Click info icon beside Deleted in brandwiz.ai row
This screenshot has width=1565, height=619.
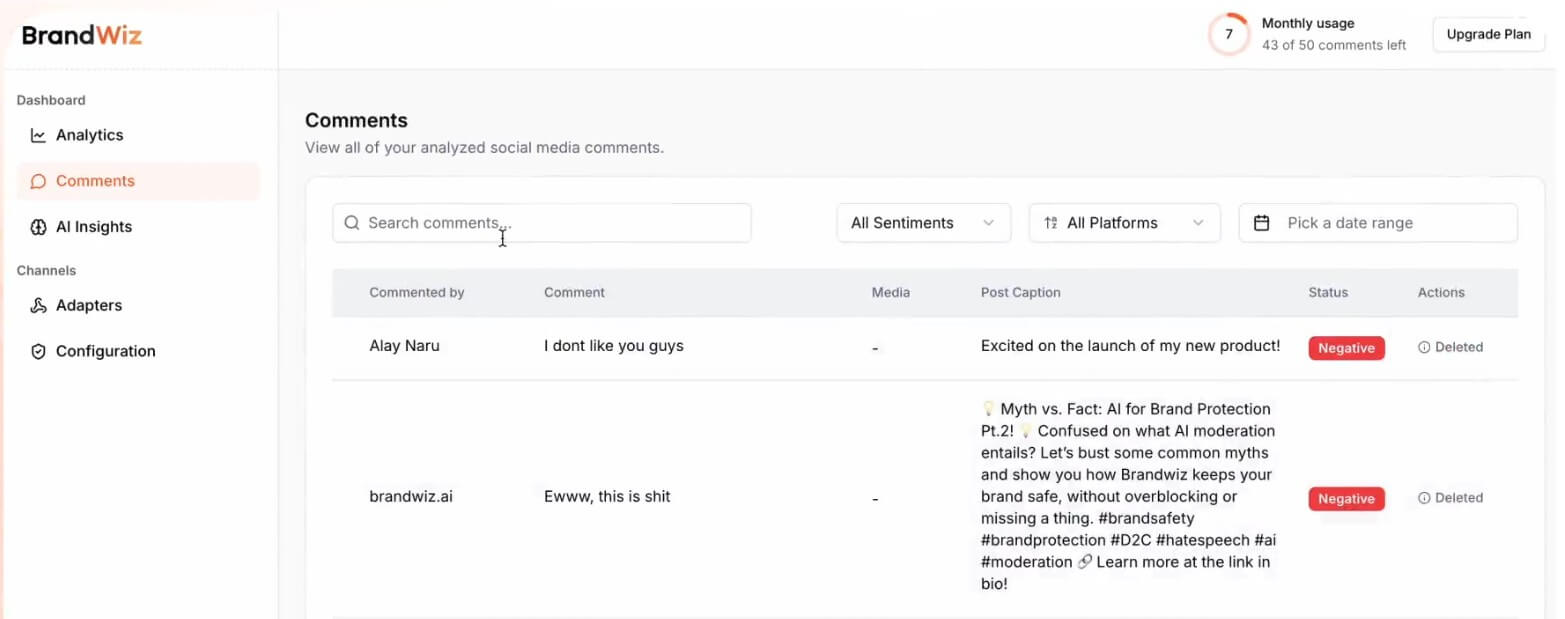point(1424,498)
